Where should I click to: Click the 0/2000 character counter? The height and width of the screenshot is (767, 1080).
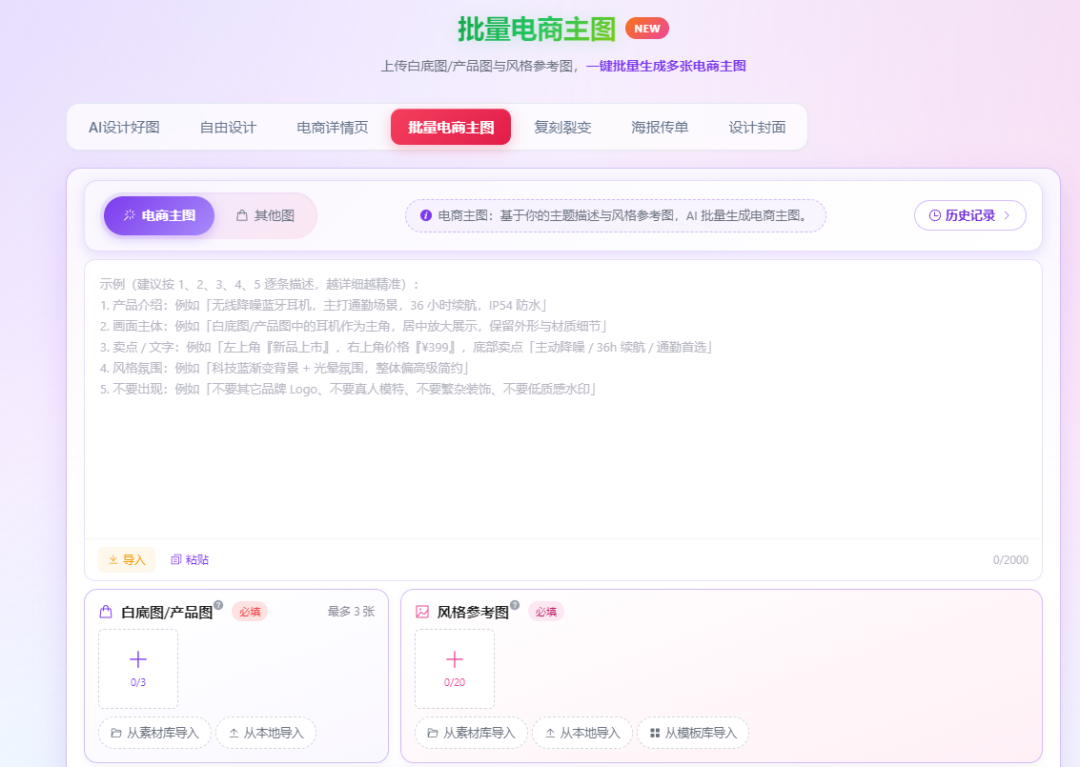pyautogui.click(x=1010, y=560)
